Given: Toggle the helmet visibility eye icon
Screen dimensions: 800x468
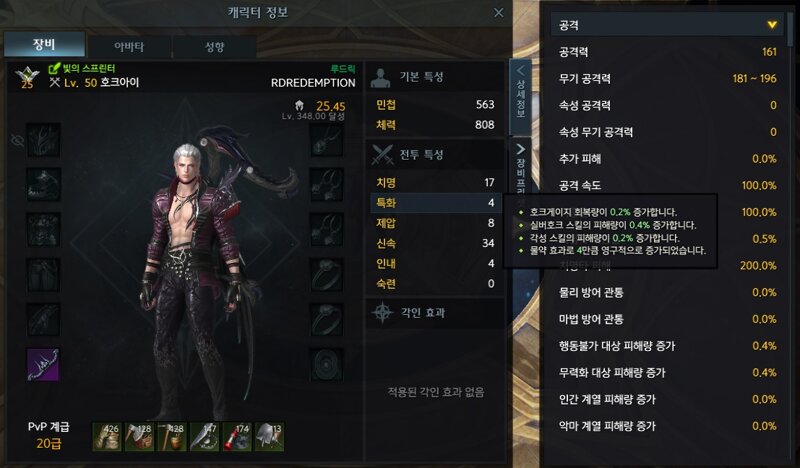Looking at the screenshot, I should [17, 140].
